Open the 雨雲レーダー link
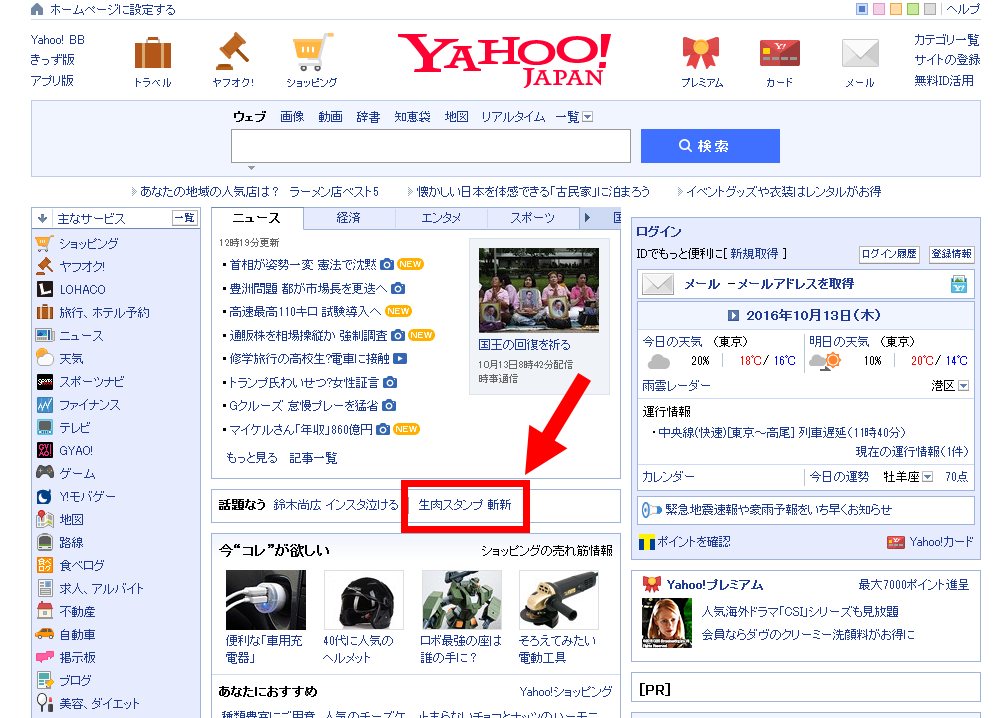998x718 pixels. [676, 386]
